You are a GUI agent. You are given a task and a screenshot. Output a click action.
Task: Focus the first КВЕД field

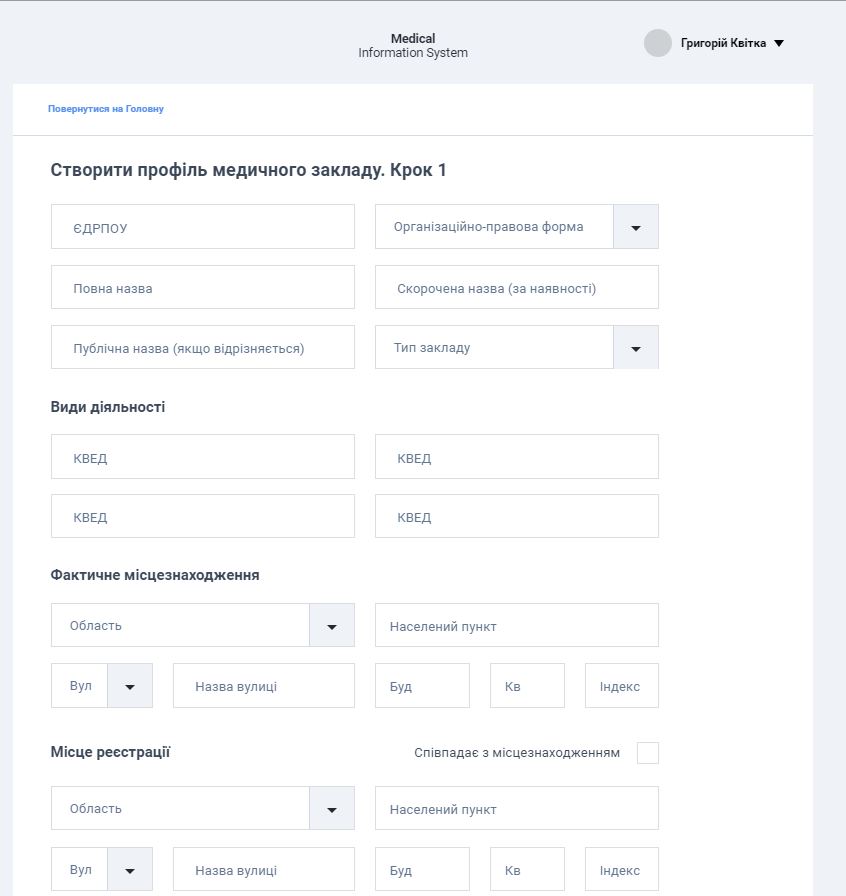(203, 457)
